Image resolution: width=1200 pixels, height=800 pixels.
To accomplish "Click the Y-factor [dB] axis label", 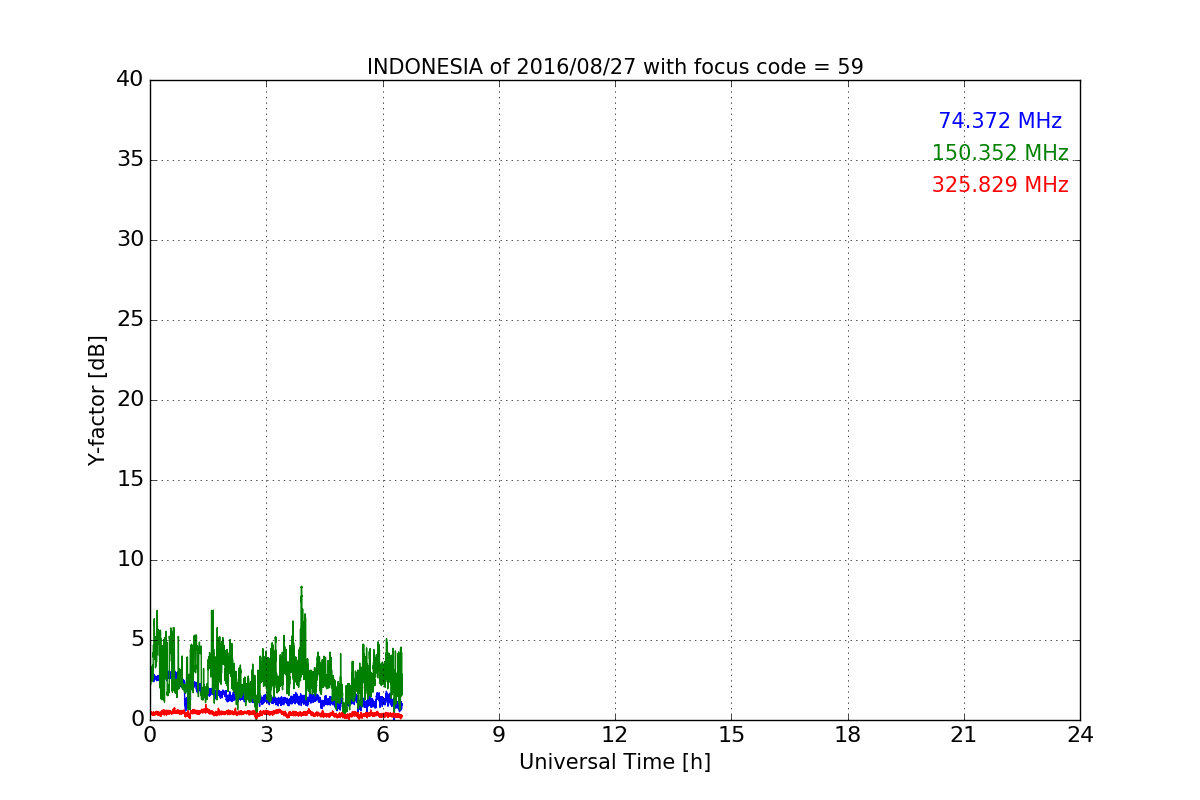I will 97,400.
